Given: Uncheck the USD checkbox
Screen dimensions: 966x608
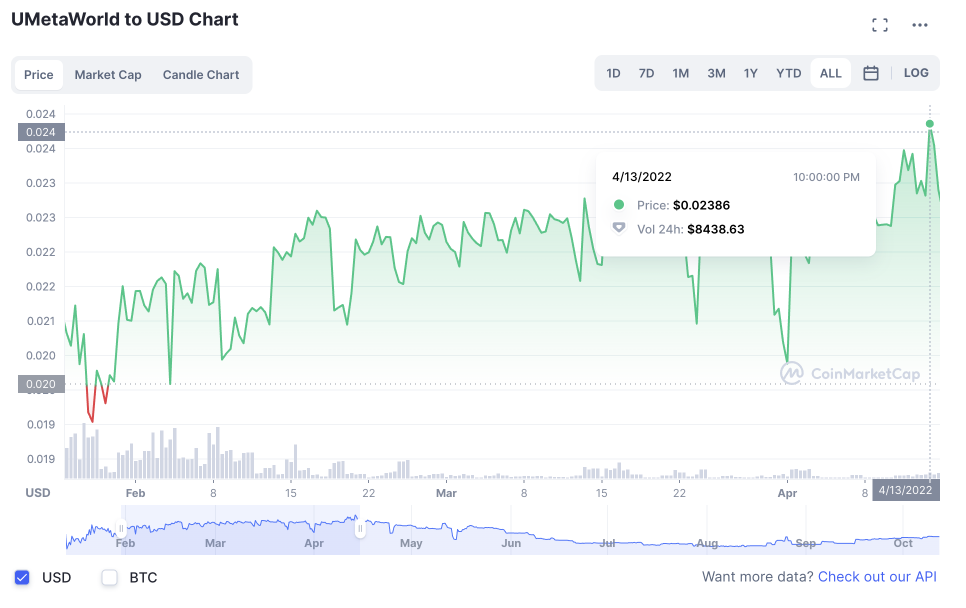Looking at the screenshot, I should pos(22,577).
